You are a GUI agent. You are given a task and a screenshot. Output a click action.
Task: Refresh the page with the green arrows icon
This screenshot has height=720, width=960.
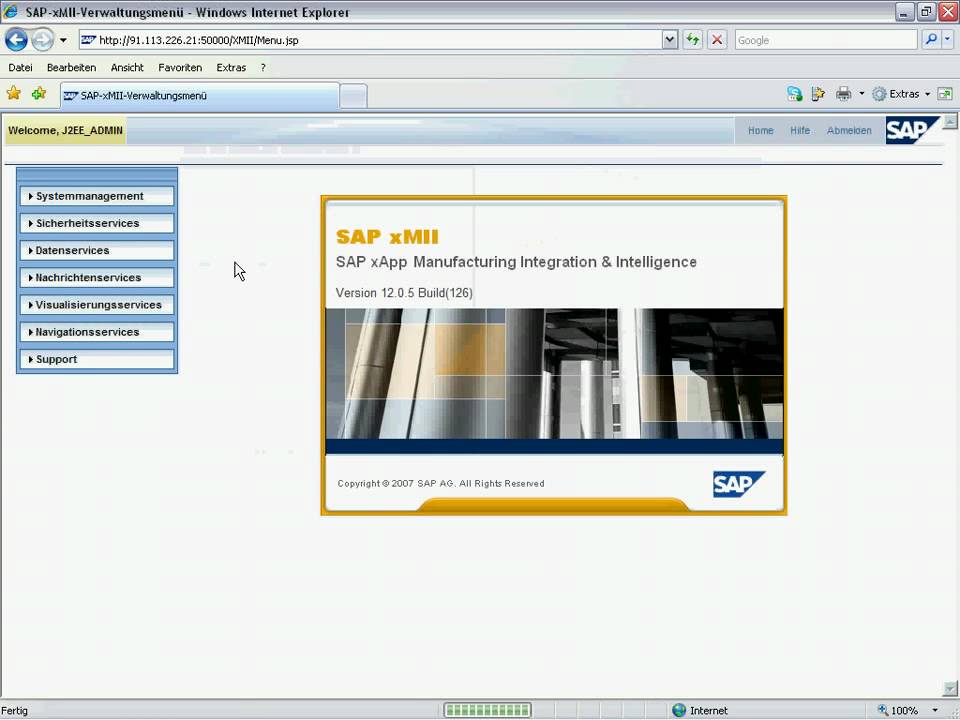693,40
